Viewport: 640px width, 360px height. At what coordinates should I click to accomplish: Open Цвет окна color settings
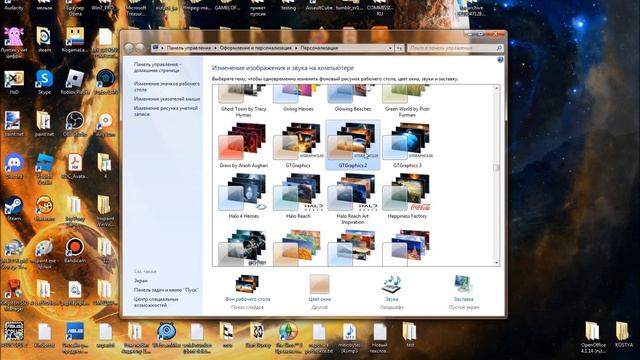pos(320,291)
